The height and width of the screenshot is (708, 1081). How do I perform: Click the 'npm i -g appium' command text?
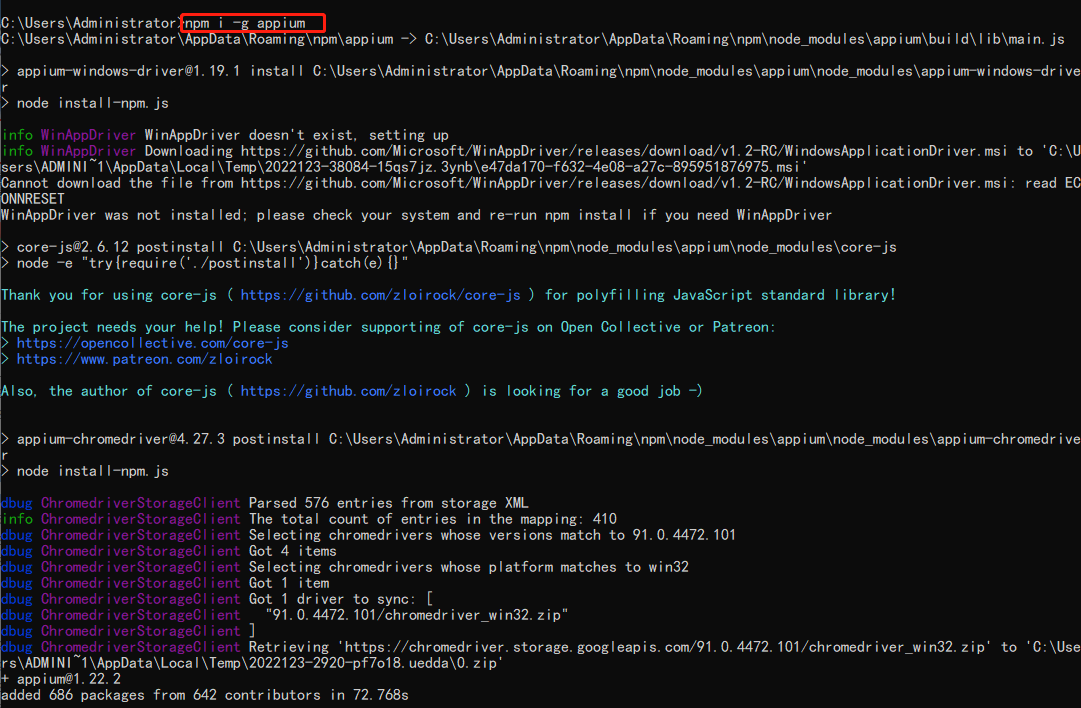(245, 23)
